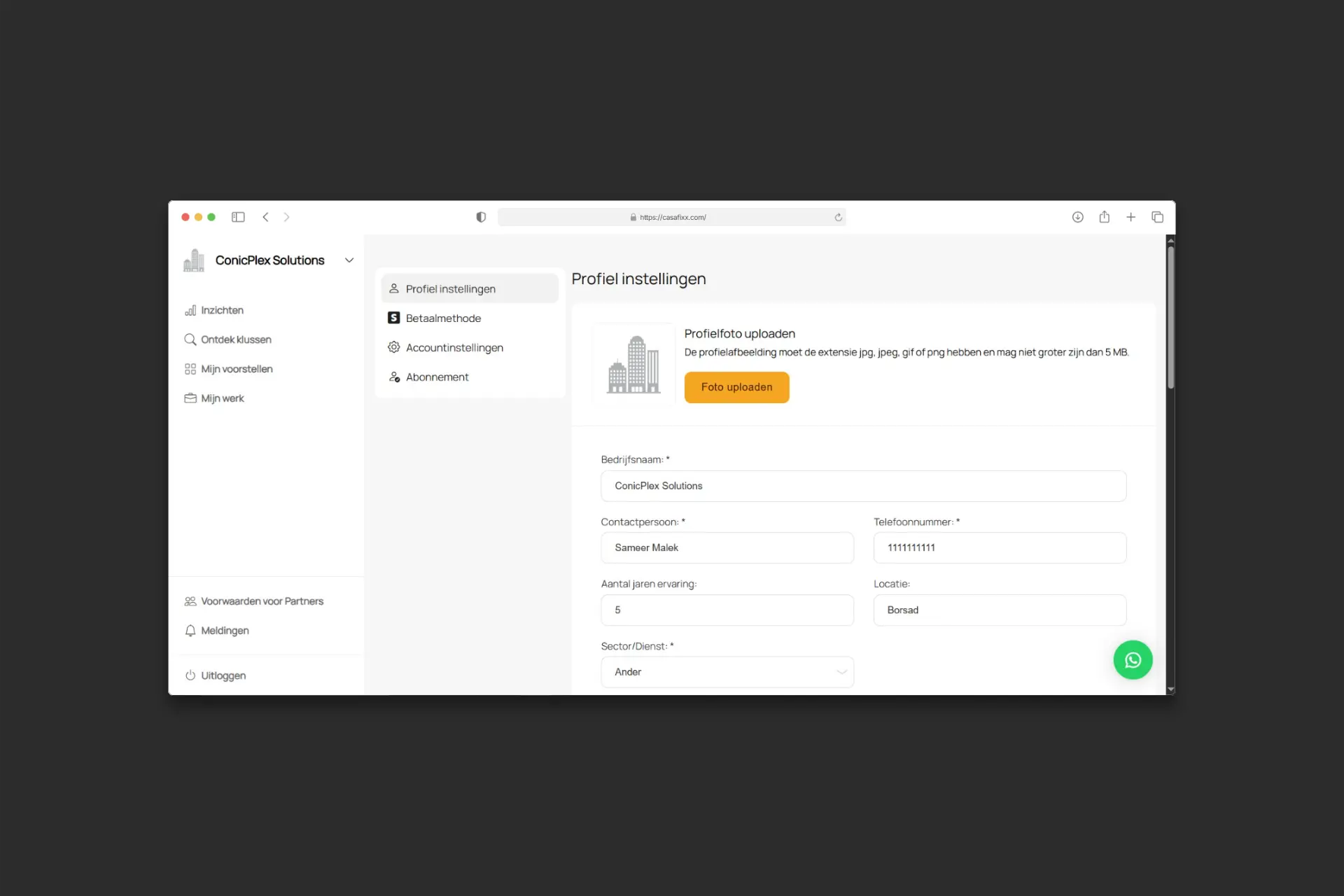
Task: Select the Abonnement menu item
Action: pyautogui.click(x=437, y=377)
